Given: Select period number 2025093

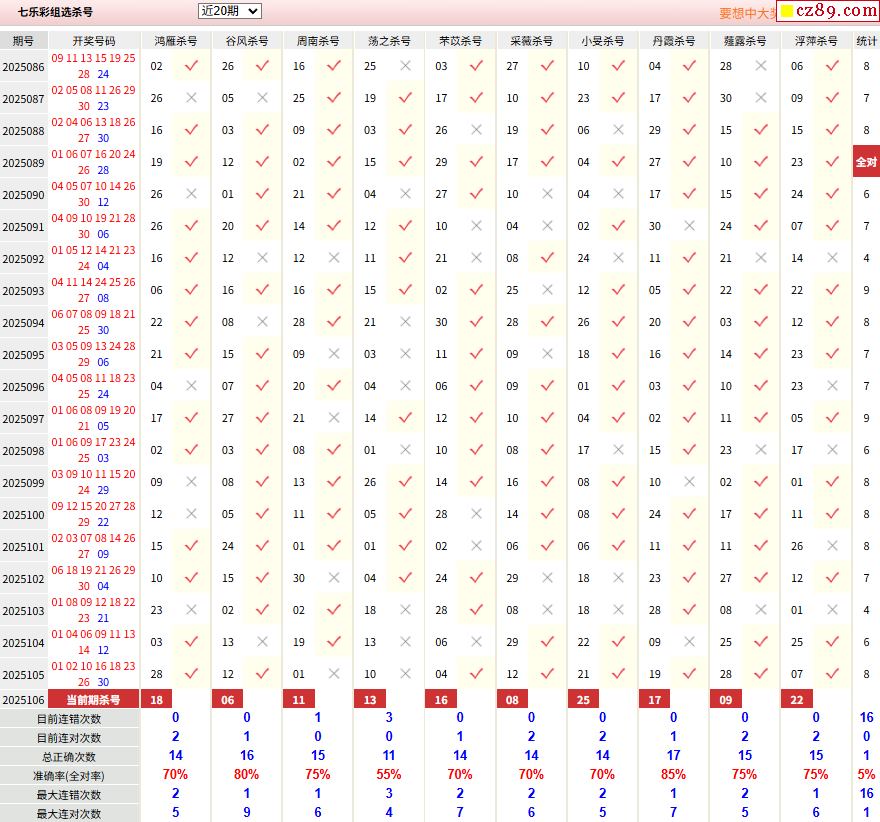Looking at the screenshot, I should [x=24, y=291].
